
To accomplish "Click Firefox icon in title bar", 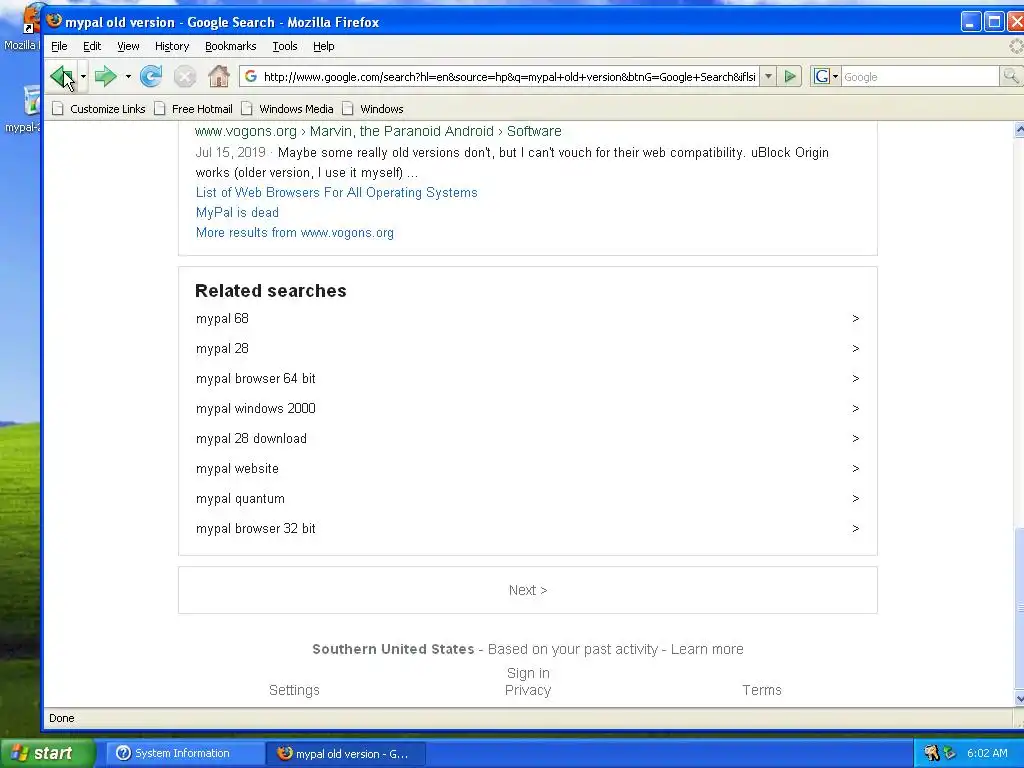I will (54, 21).
